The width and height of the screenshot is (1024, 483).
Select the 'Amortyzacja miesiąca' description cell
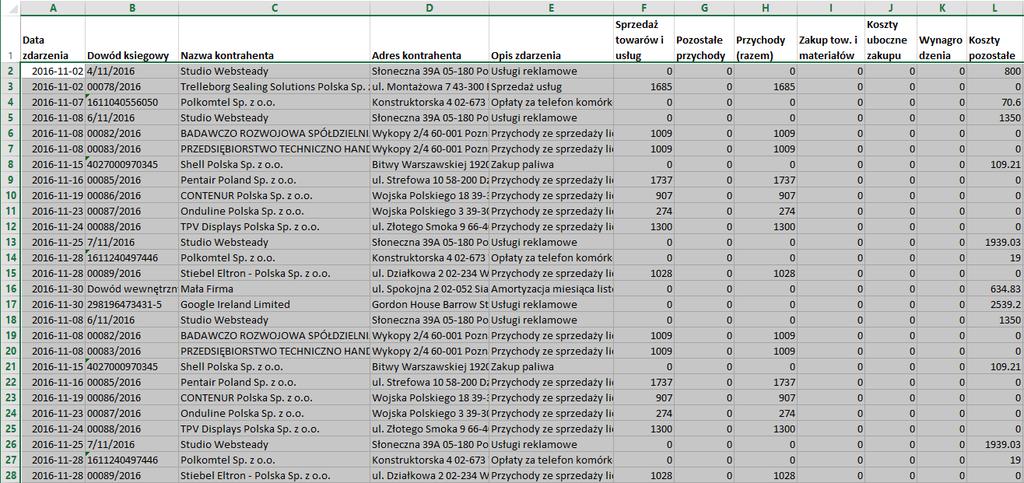551,288
